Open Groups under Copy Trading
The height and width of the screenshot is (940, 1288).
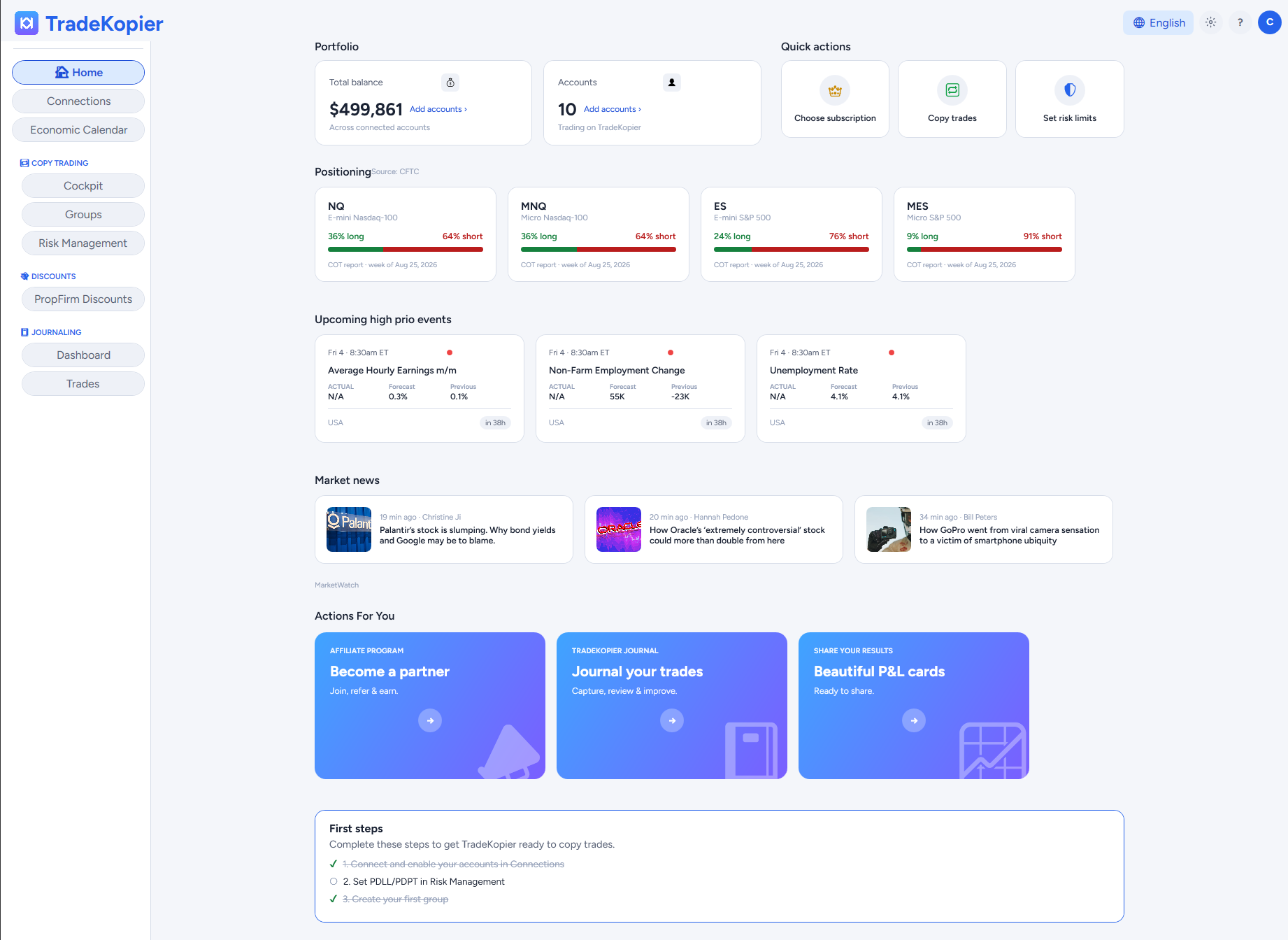coord(83,215)
